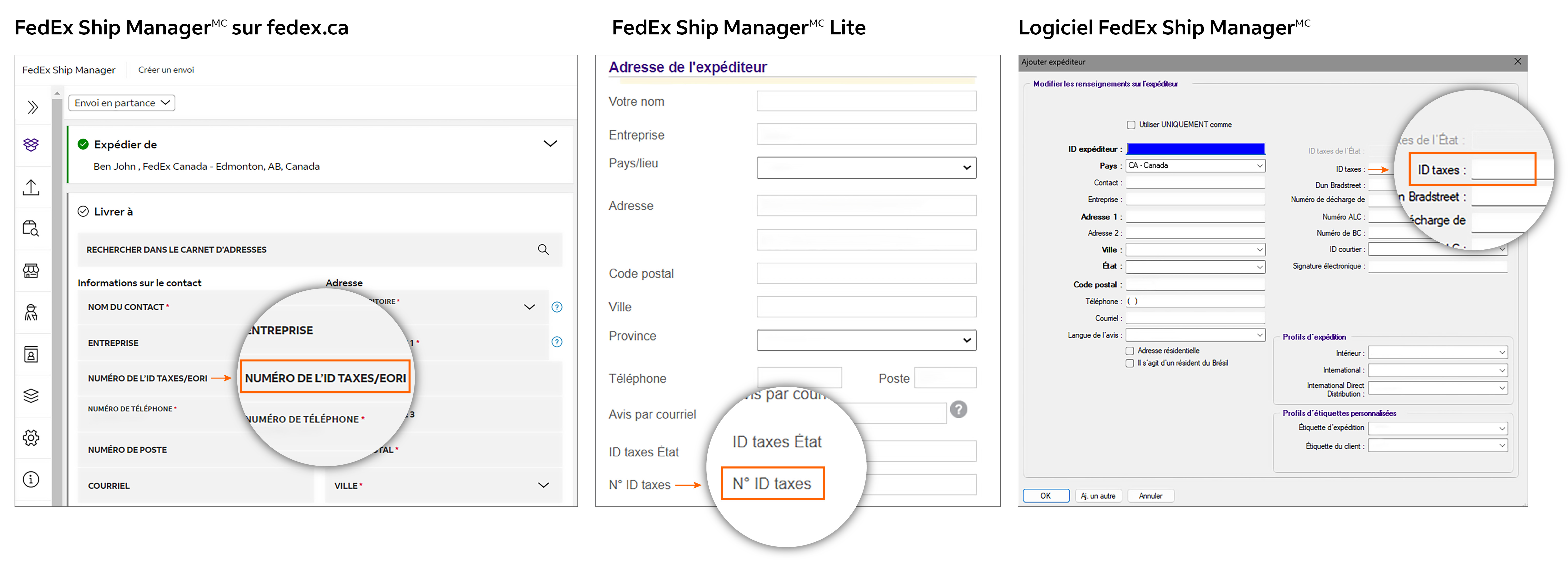Click the magnifier icon in address book search
This screenshot has width=1568, height=565.
543,250
